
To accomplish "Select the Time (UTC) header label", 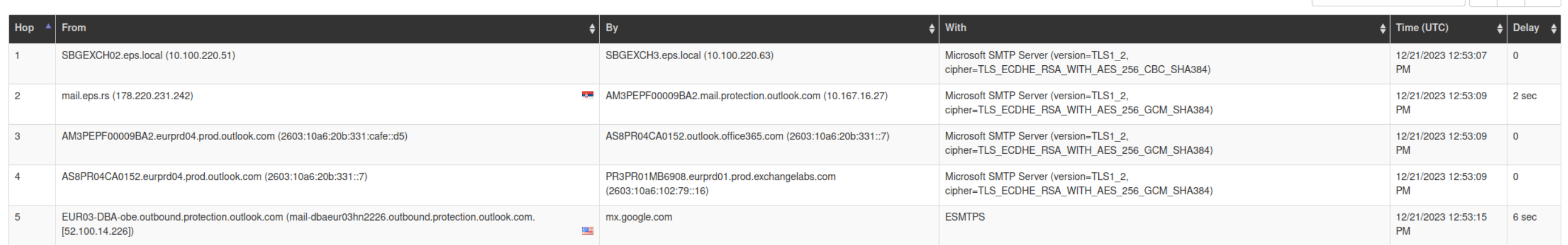I will (x=1422, y=28).
